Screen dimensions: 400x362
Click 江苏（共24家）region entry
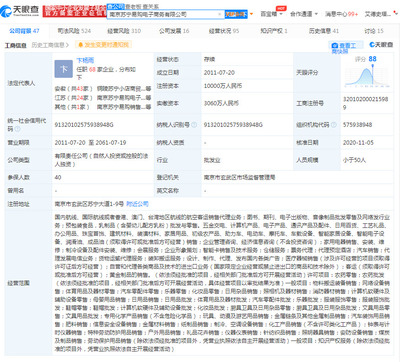74,98
